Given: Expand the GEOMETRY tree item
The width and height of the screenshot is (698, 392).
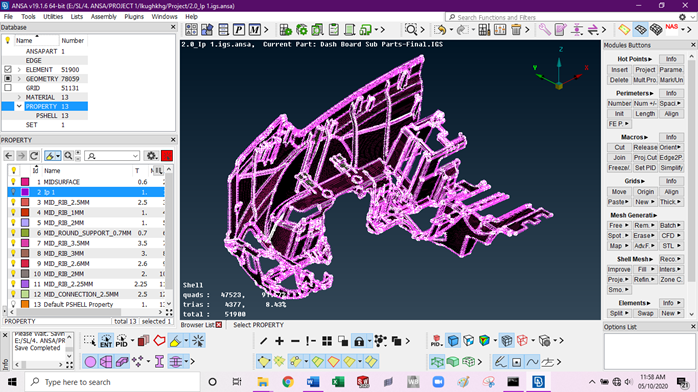Looking at the screenshot, I should coord(19,79).
